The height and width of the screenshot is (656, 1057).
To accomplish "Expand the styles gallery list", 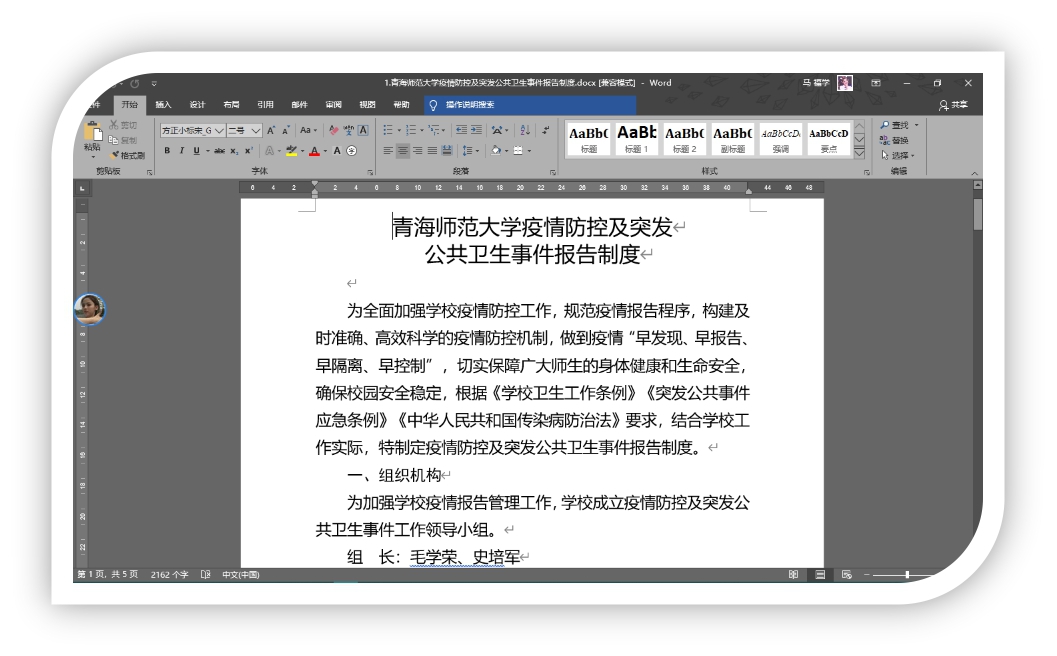I will click(x=858, y=151).
